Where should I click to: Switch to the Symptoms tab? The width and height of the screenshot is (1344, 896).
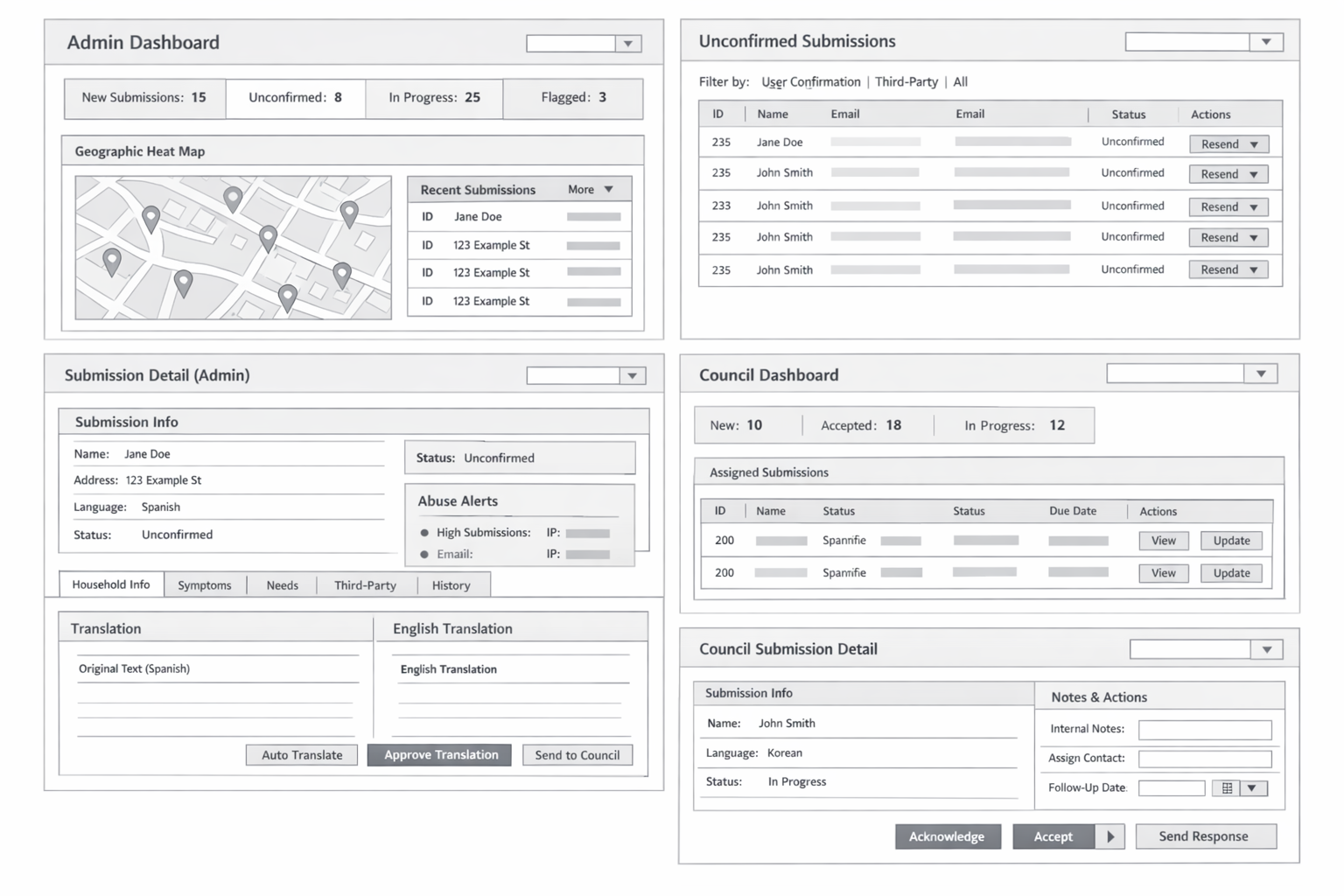click(x=205, y=585)
